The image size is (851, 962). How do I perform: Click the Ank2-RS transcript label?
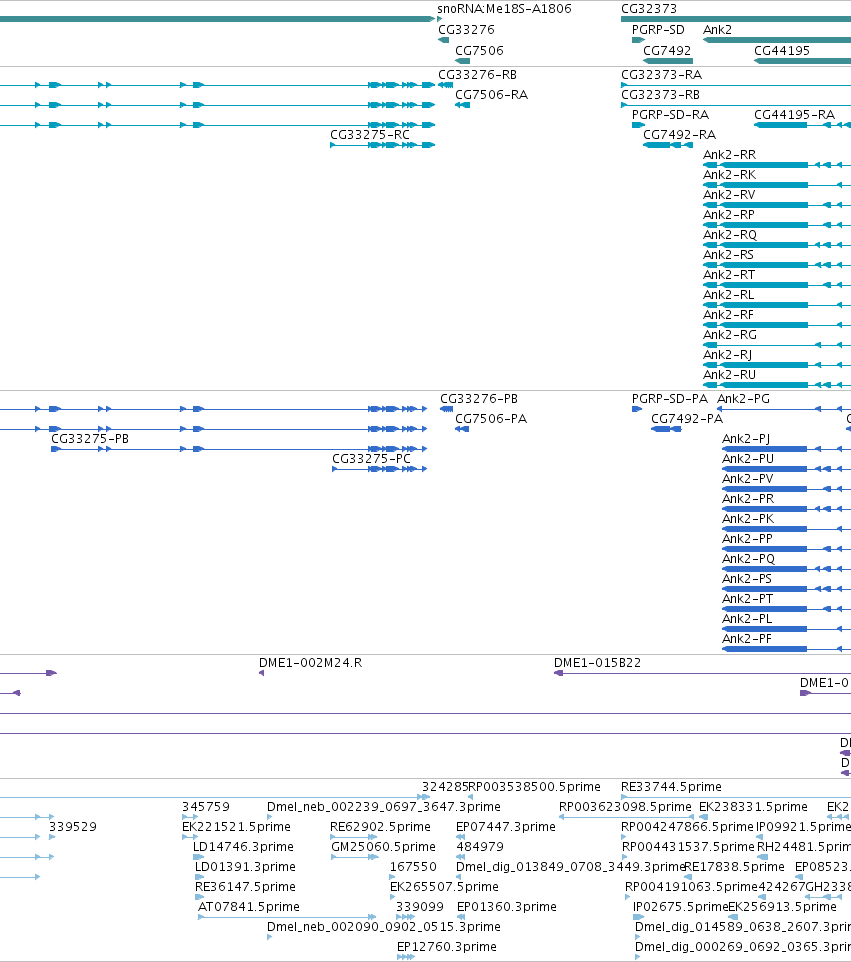point(728,255)
